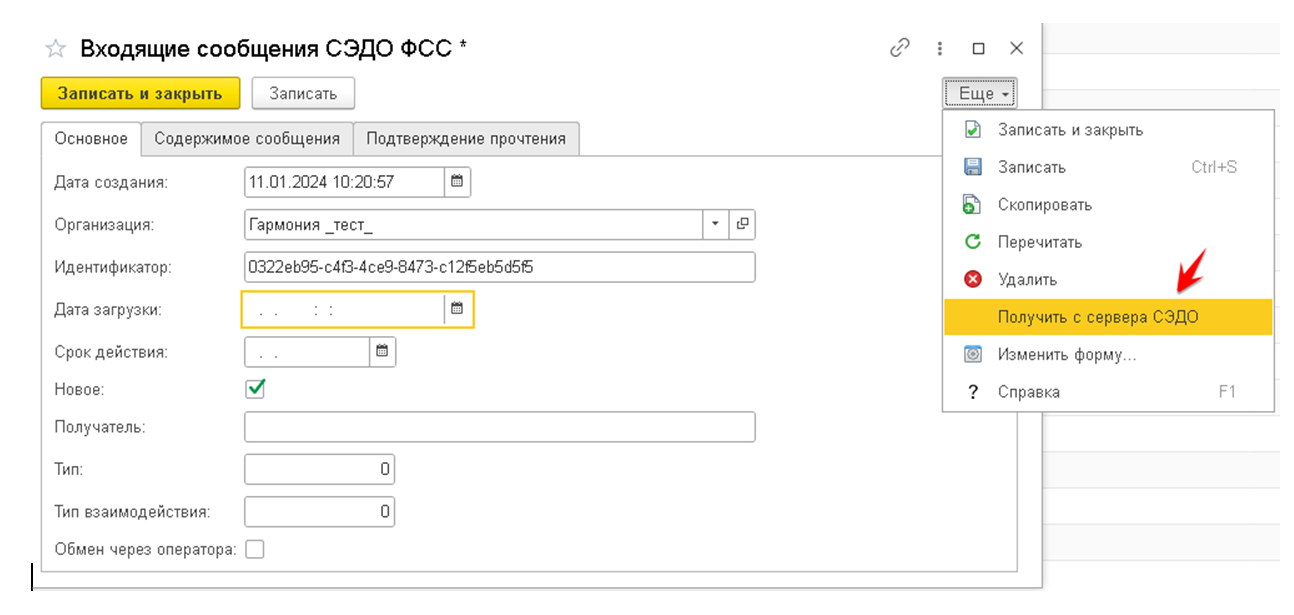Screen dimensions: 1294x615
Task: Open calendar picker for Срок действия
Action: click(382, 351)
